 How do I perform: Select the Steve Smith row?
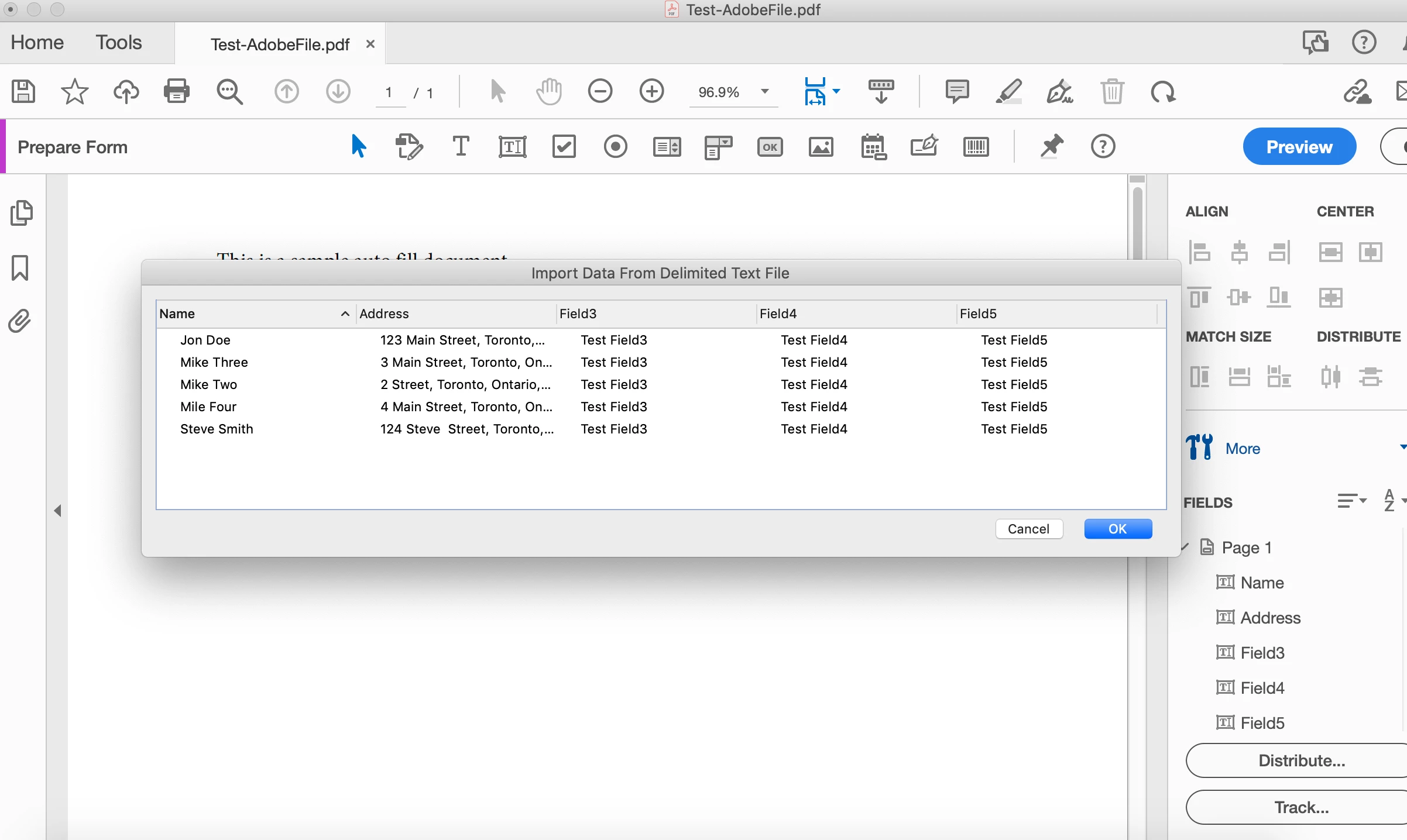(217, 429)
